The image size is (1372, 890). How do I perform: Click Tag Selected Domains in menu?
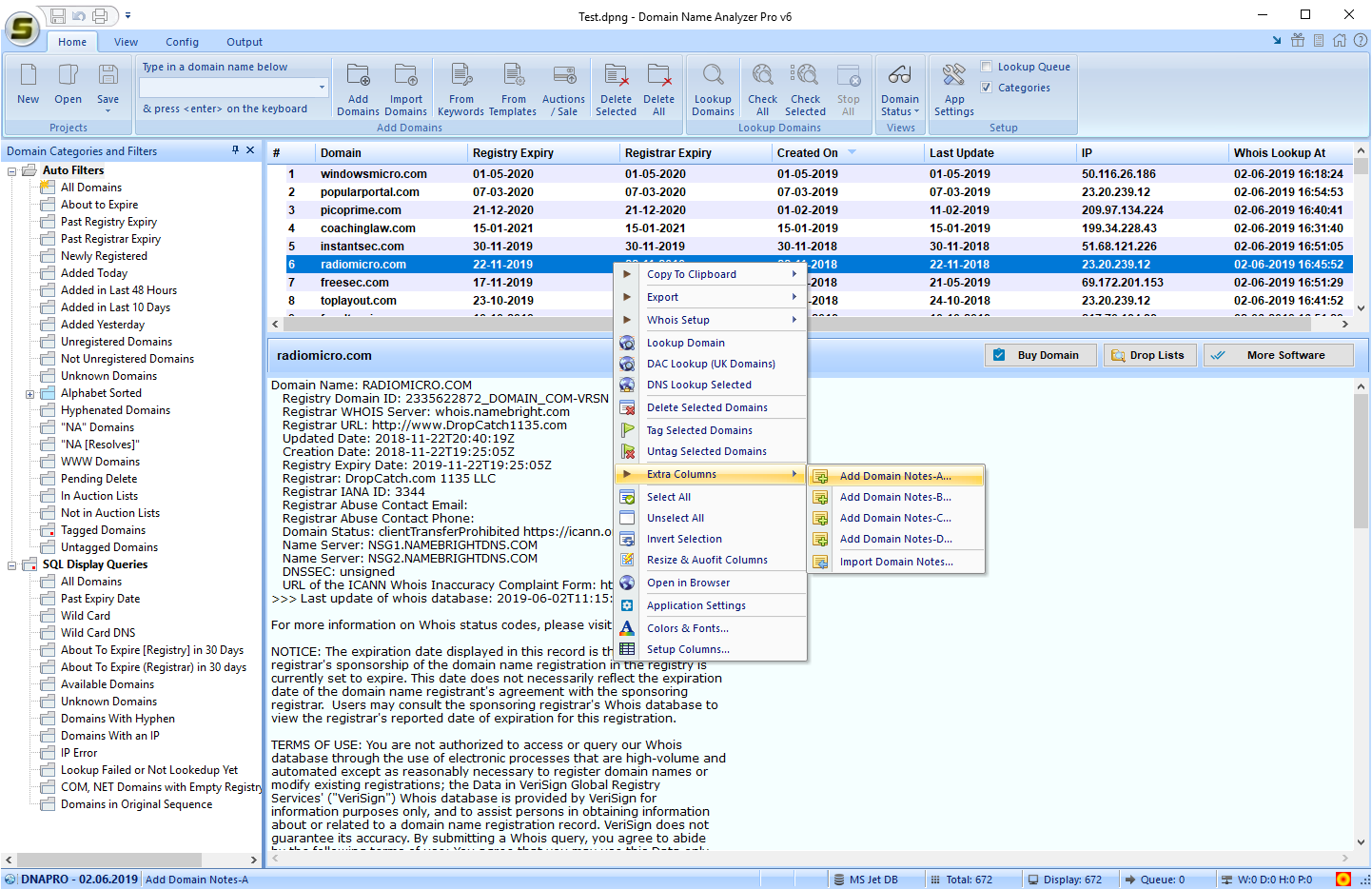click(x=712, y=430)
